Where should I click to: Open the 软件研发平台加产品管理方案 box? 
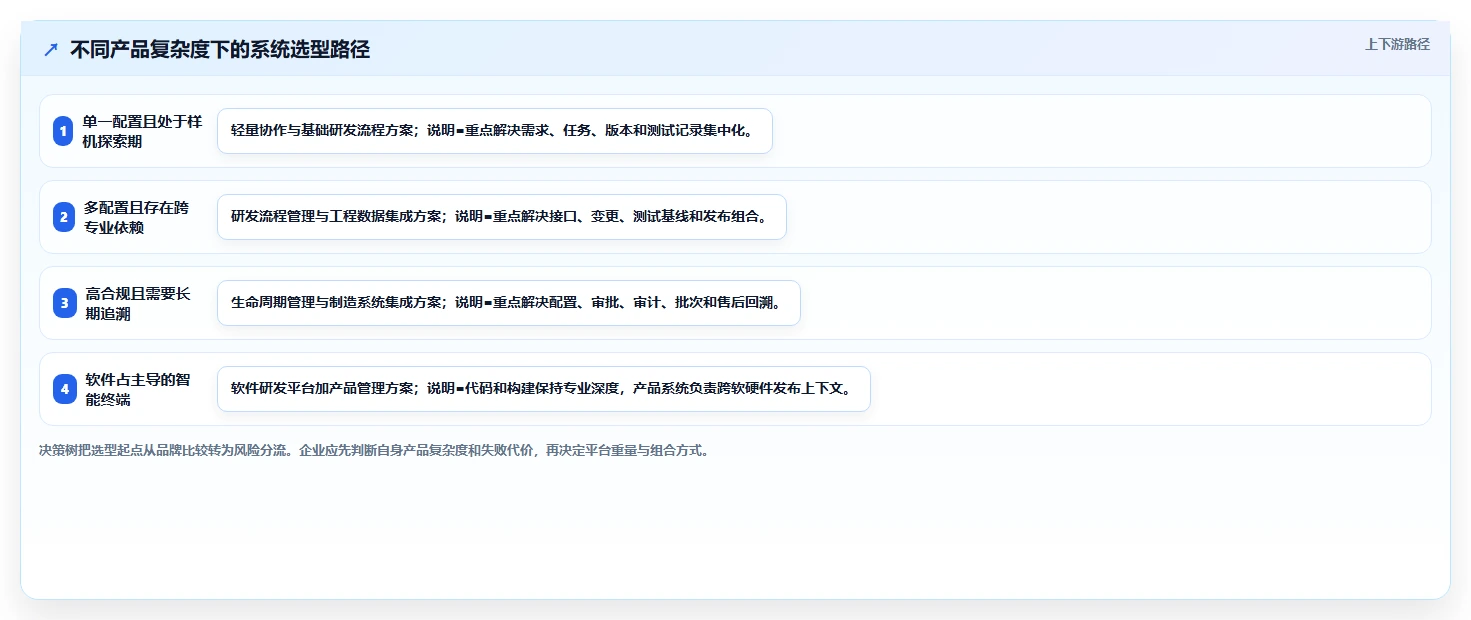[544, 389]
